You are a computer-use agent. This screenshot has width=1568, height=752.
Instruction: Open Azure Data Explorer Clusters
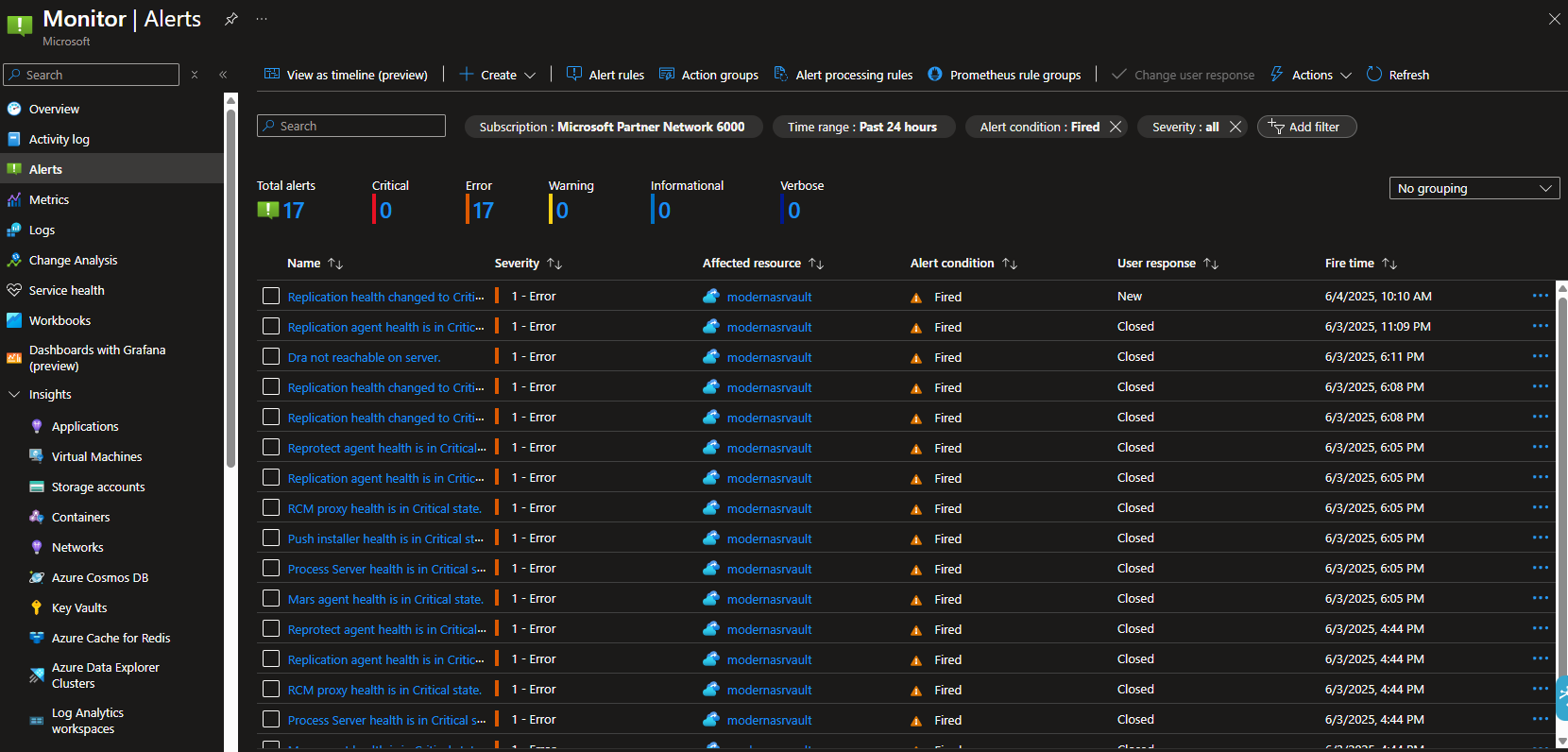point(105,675)
